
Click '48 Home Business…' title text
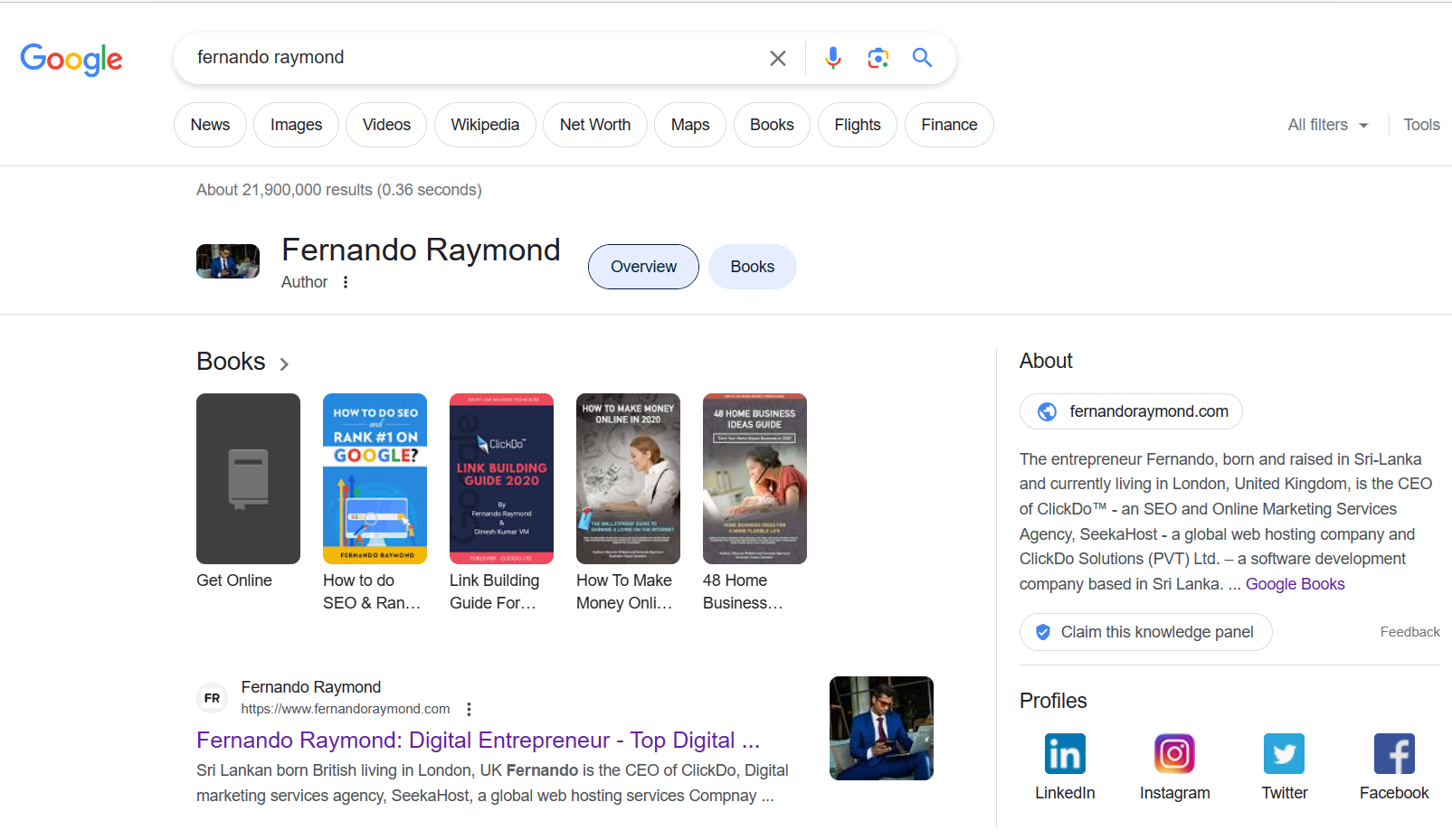coord(743,591)
